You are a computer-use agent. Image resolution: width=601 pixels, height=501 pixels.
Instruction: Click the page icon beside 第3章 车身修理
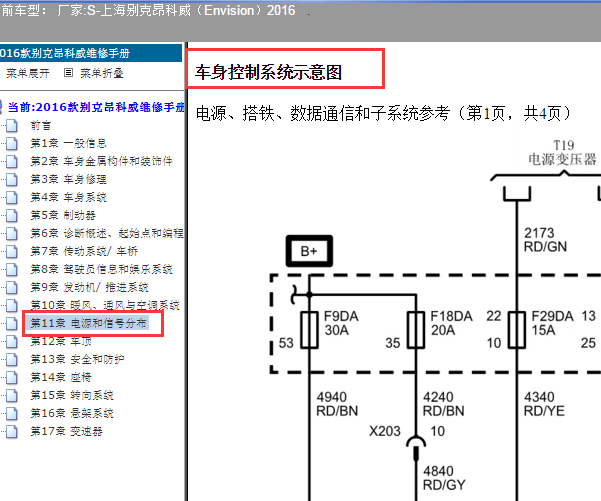point(12,179)
